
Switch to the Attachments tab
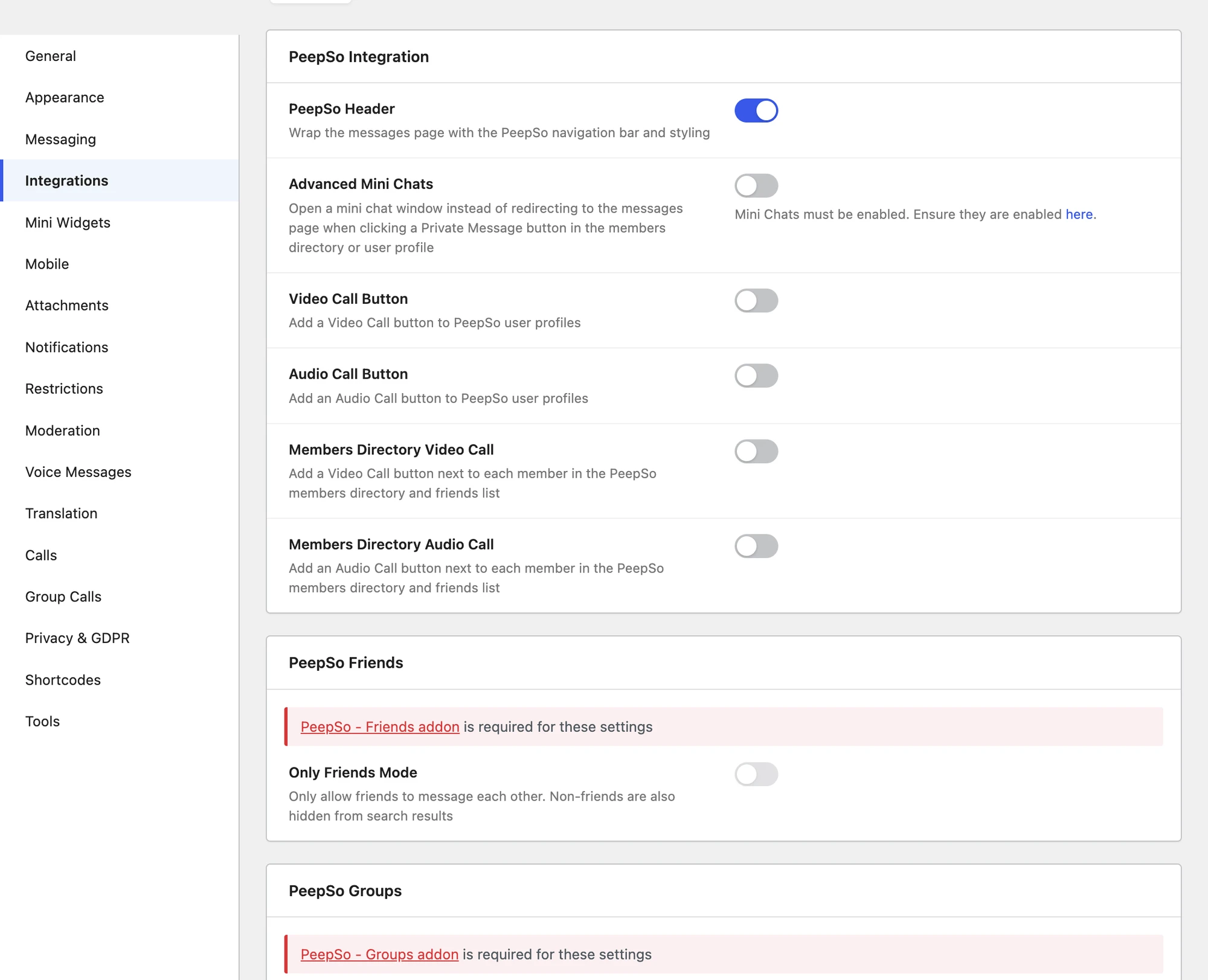[120, 306]
